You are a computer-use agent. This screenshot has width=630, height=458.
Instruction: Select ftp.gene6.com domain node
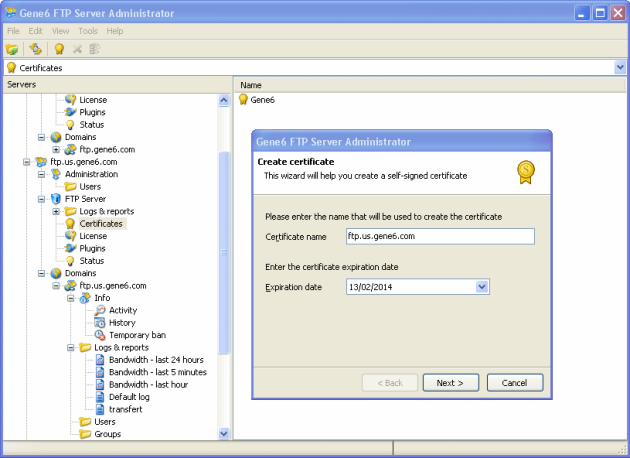pyautogui.click(x=107, y=149)
